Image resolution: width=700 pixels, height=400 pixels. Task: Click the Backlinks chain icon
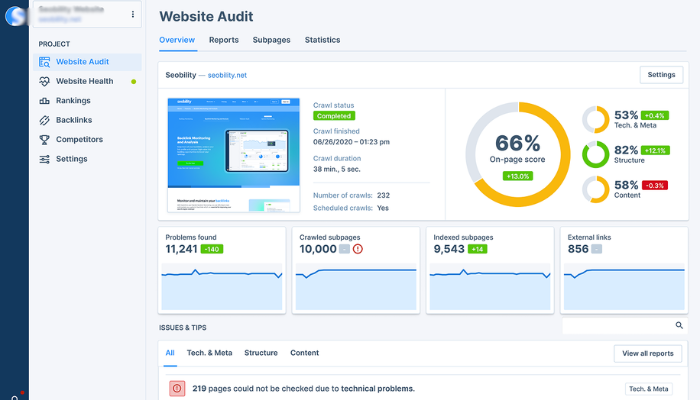44,120
